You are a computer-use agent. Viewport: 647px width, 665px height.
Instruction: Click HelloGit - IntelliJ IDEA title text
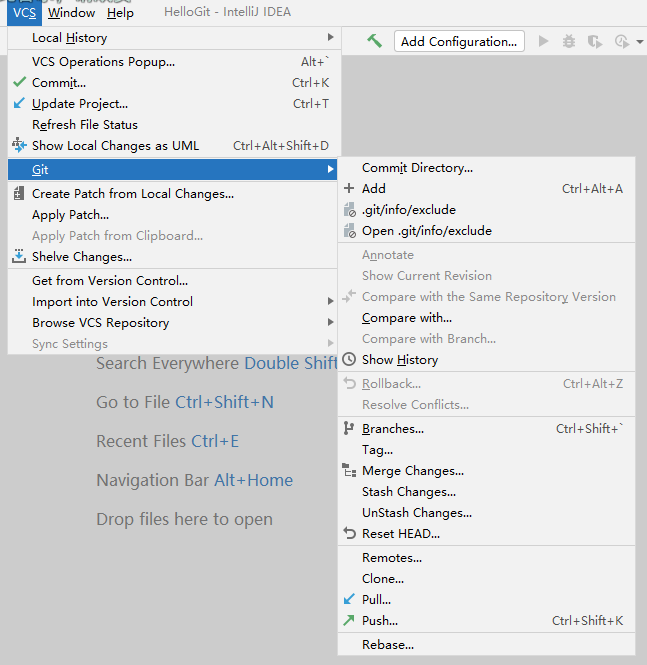pos(227,12)
